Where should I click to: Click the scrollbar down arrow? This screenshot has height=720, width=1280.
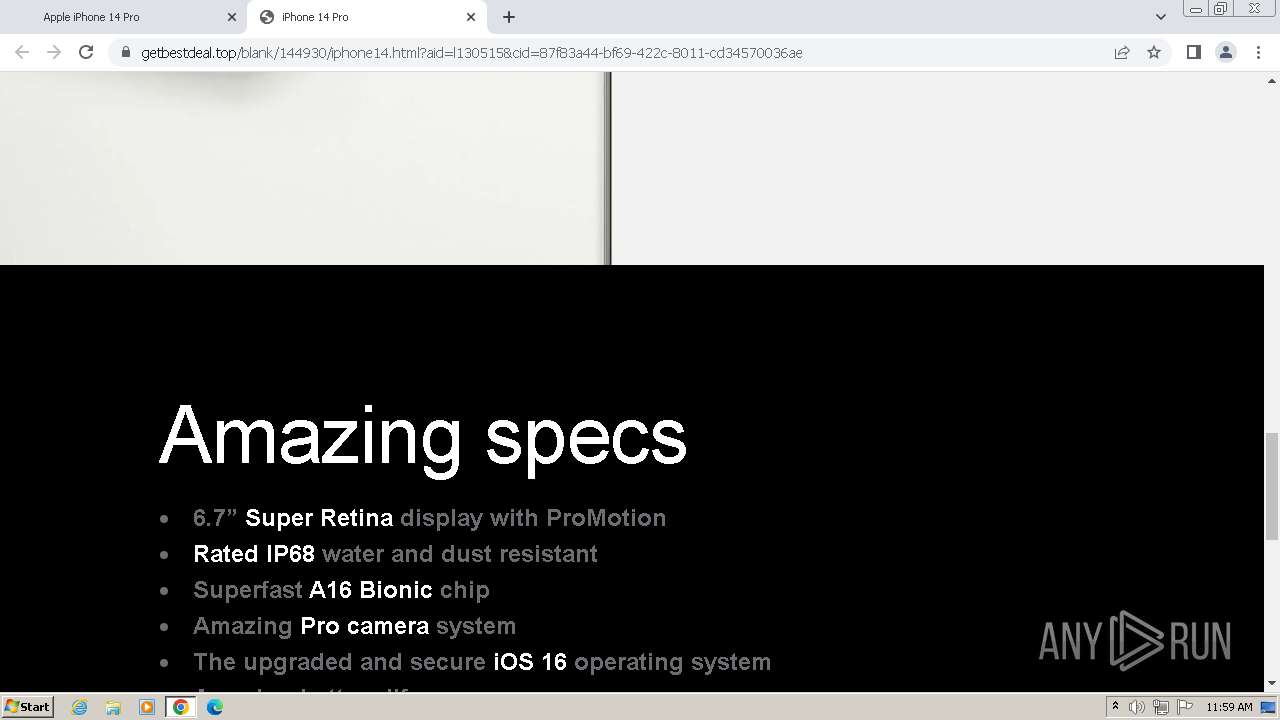(x=1272, y=683)
